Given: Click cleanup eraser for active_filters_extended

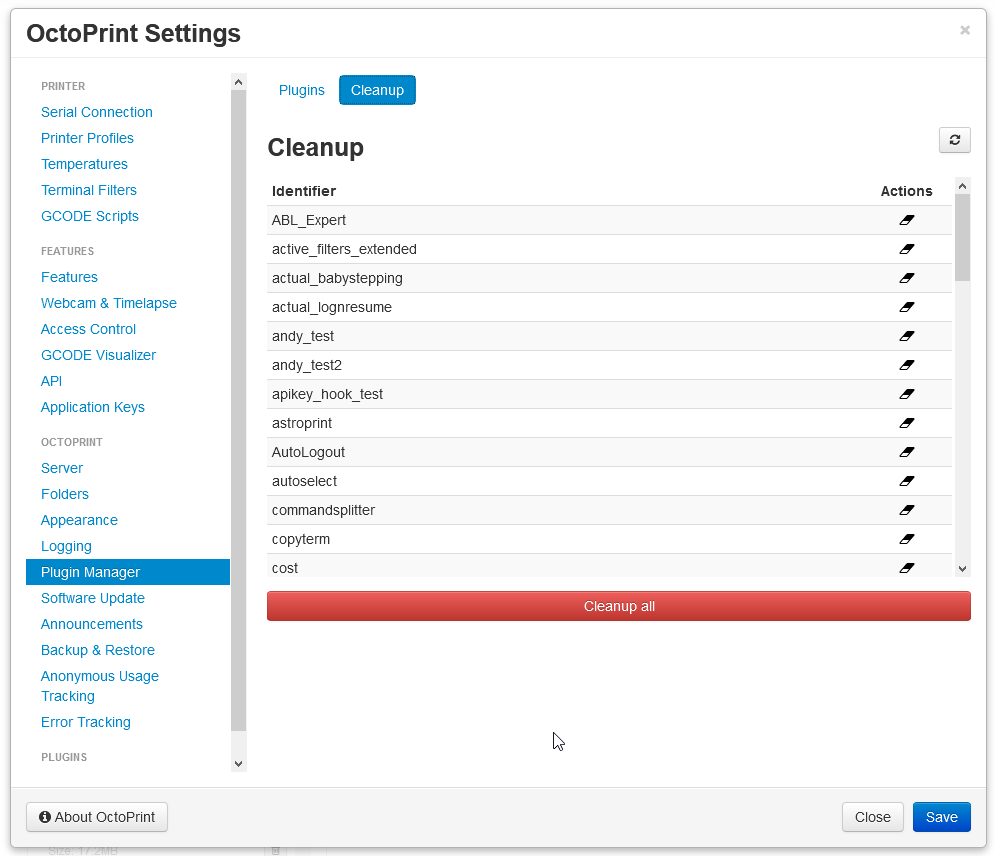Looking at the screenshot, I should point(906,249).
